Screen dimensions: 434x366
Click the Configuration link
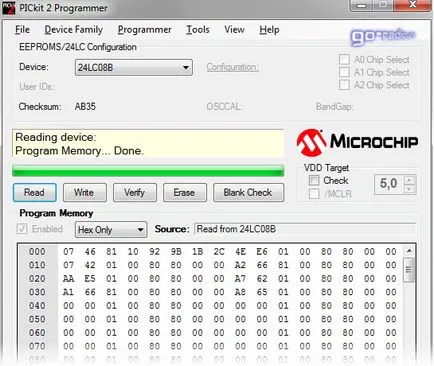point(232,67)
